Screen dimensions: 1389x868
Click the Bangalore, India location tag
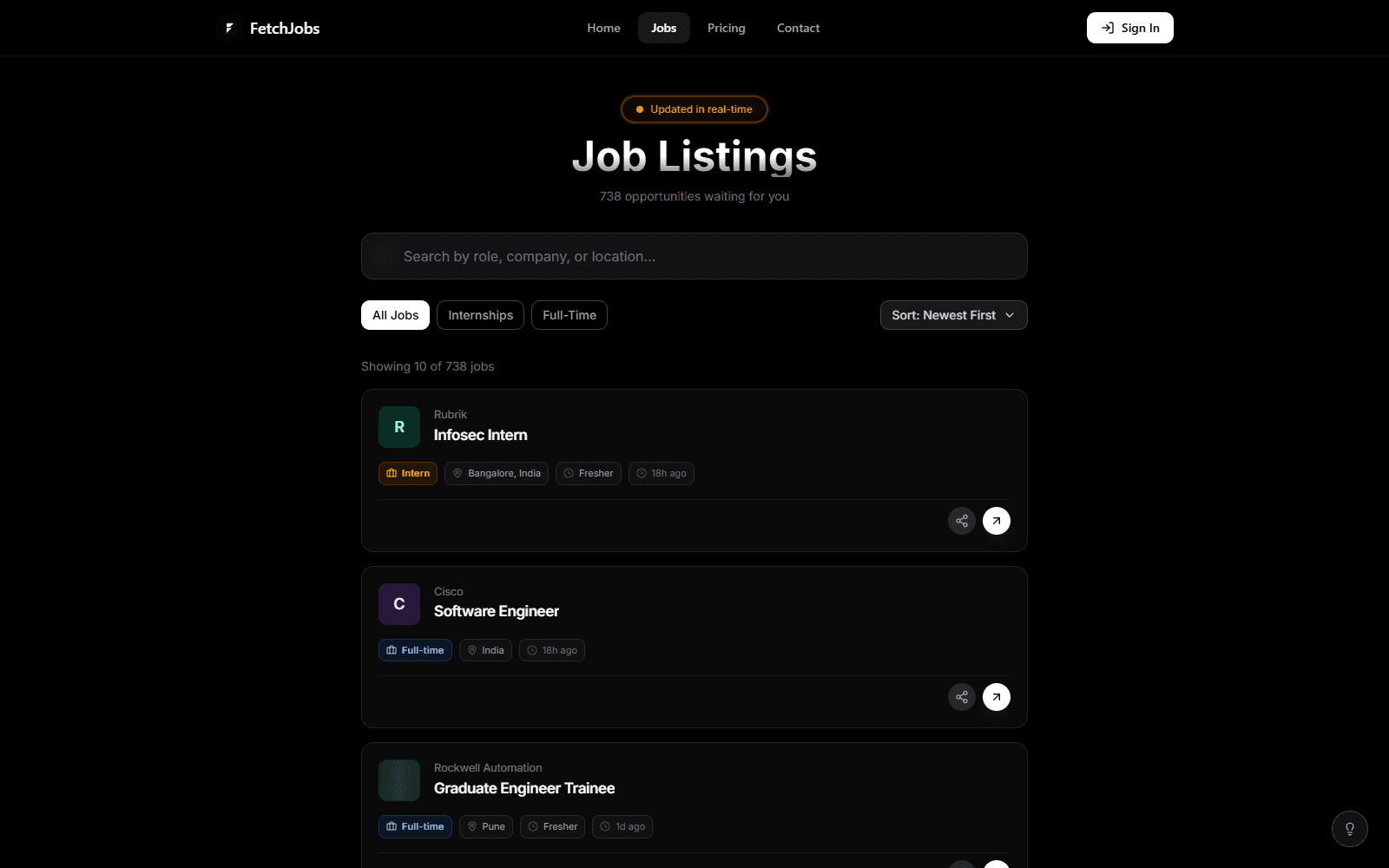click(x=497, y=473)
